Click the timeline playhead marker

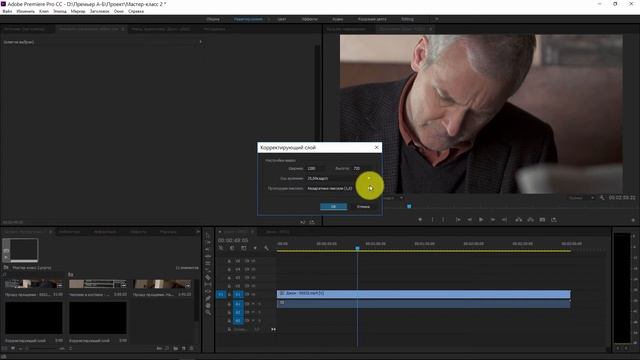pyautogui.click(x=357, y=248)
